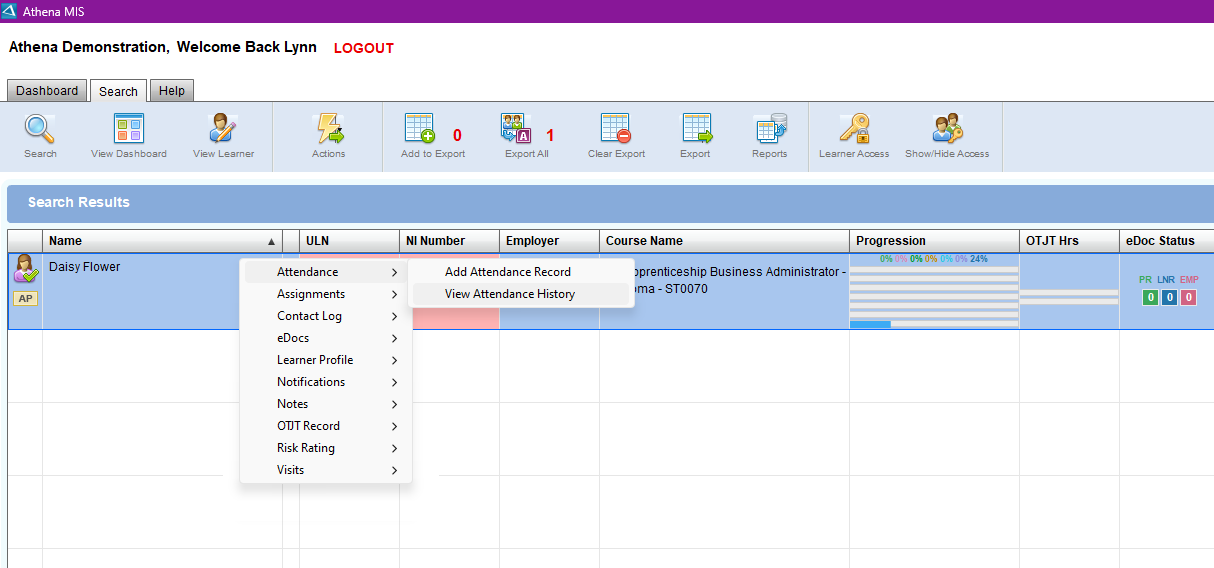The image size is (1214, 568).
Task: Open the Assignments context menu entry
Action: click(325, 294)
